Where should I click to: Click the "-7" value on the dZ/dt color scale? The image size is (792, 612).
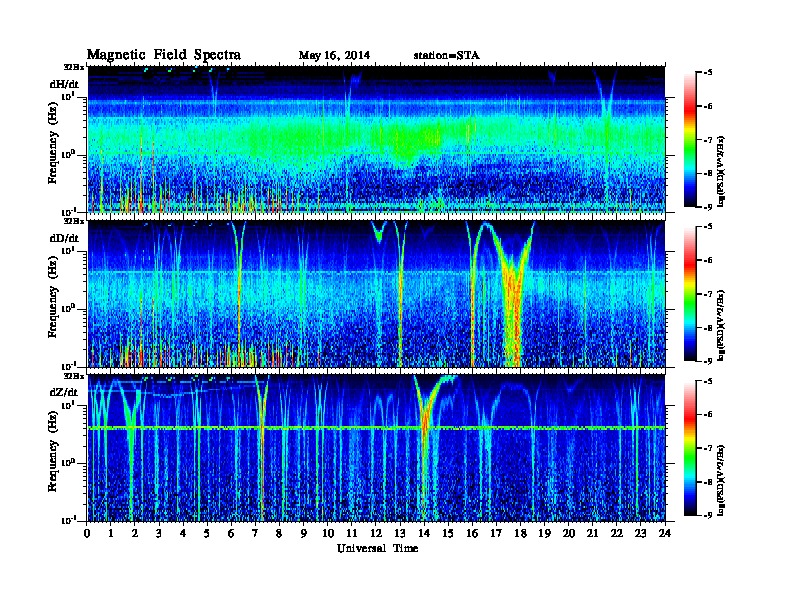708,448
